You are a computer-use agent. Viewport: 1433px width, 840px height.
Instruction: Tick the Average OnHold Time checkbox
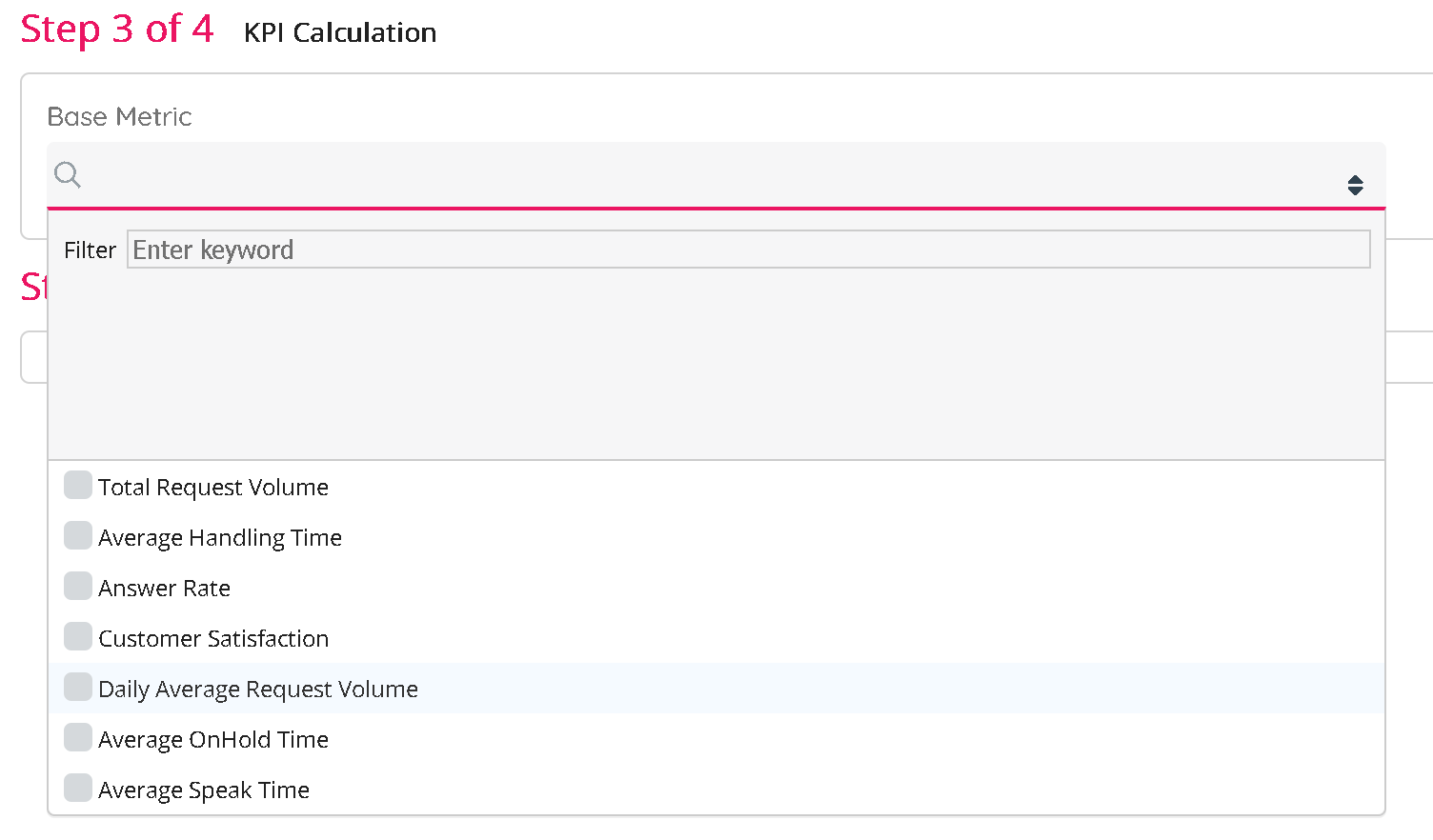point(78,737)
